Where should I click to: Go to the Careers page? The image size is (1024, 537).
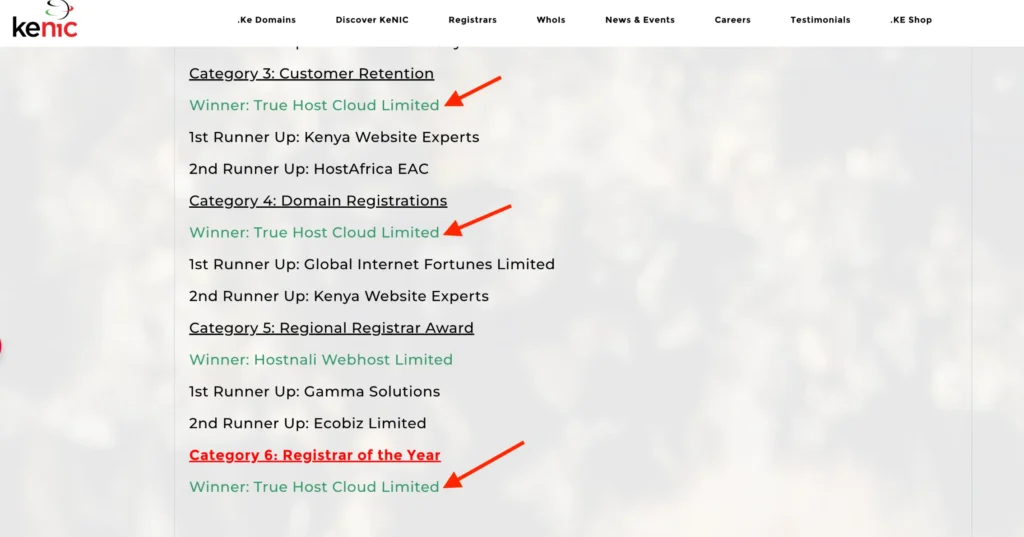pos(732,20)
